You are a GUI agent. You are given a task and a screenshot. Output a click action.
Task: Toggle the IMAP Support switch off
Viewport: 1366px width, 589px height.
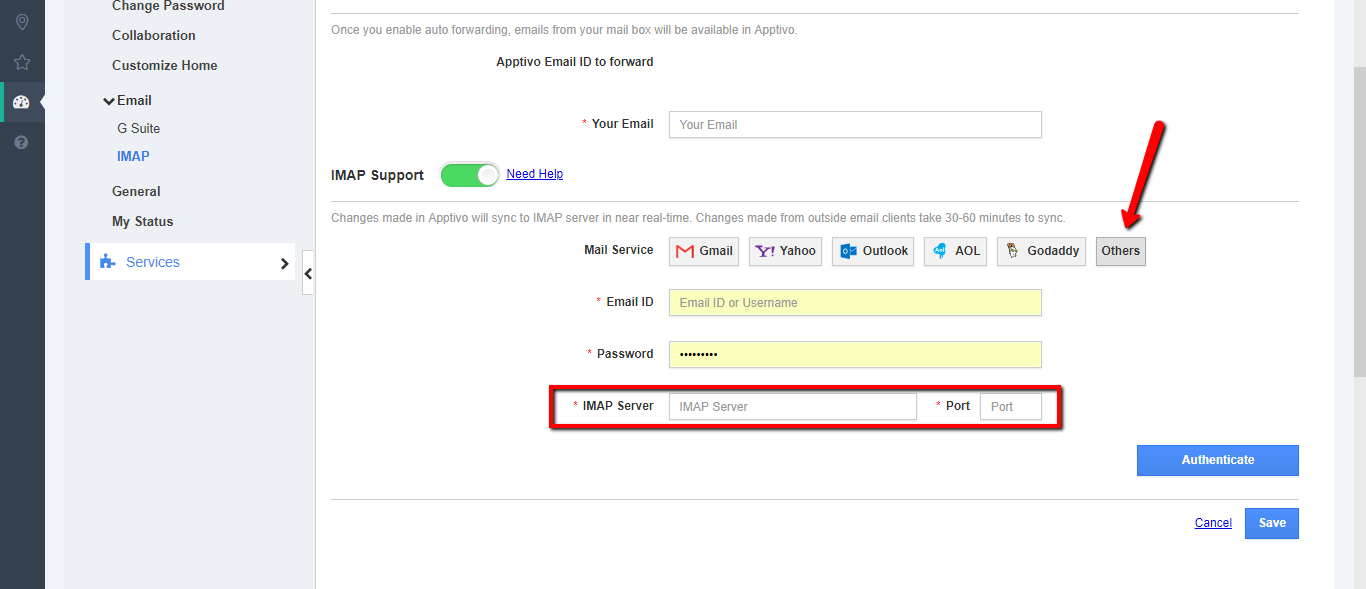[470, 175]
